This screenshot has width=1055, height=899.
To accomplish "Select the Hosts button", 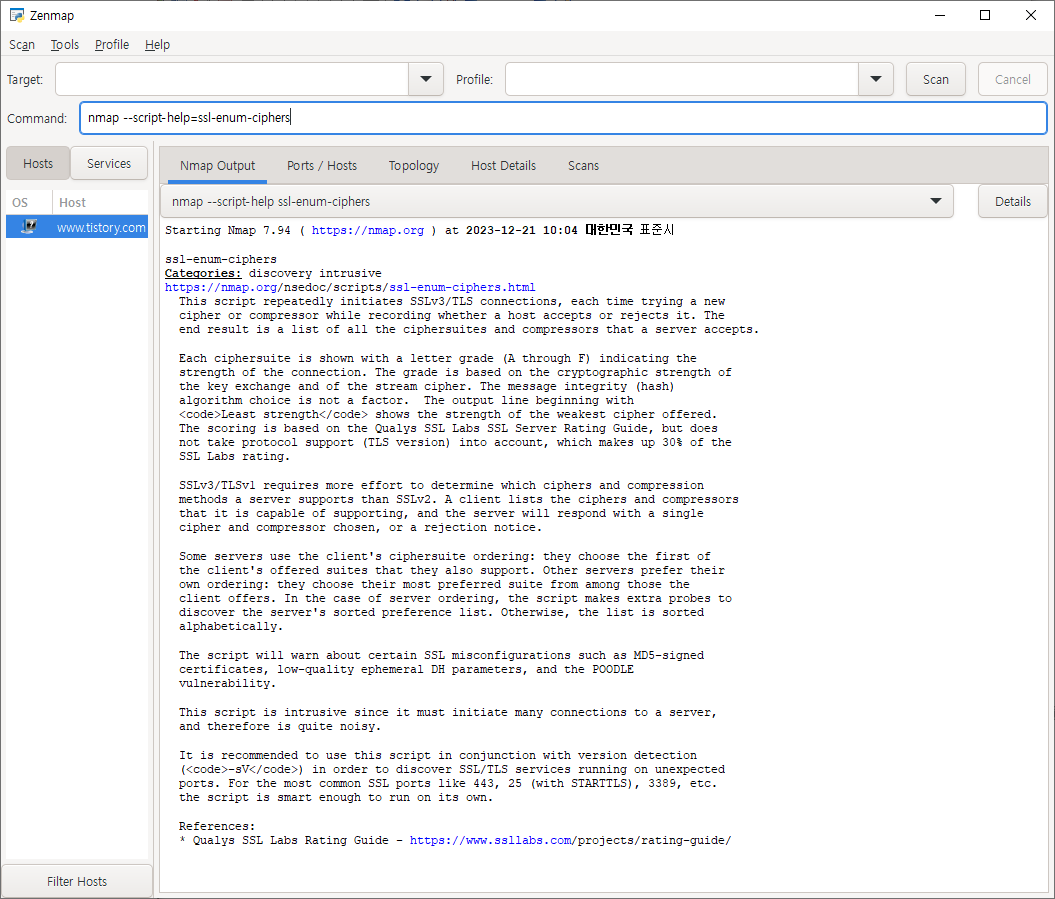I will pyautogui.click(x=38, y=164).
